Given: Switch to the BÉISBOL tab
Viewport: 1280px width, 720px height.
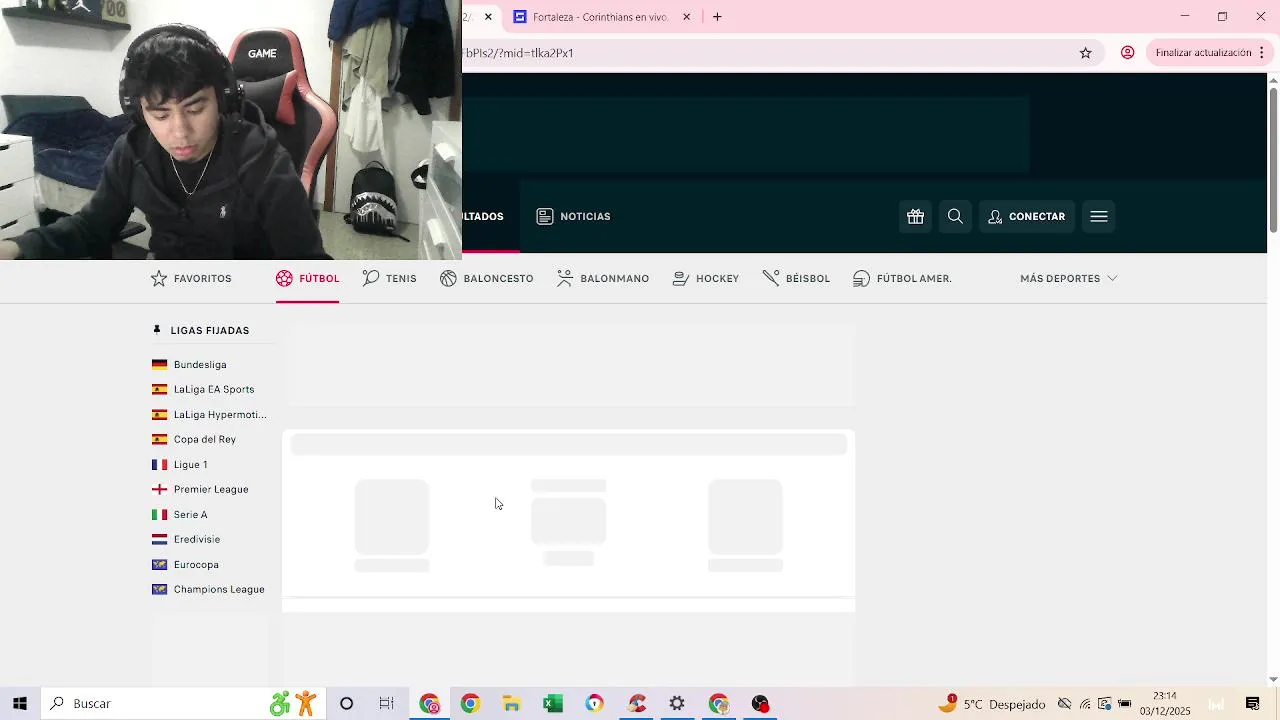Looking at the screenshot, I should point(796,278).
